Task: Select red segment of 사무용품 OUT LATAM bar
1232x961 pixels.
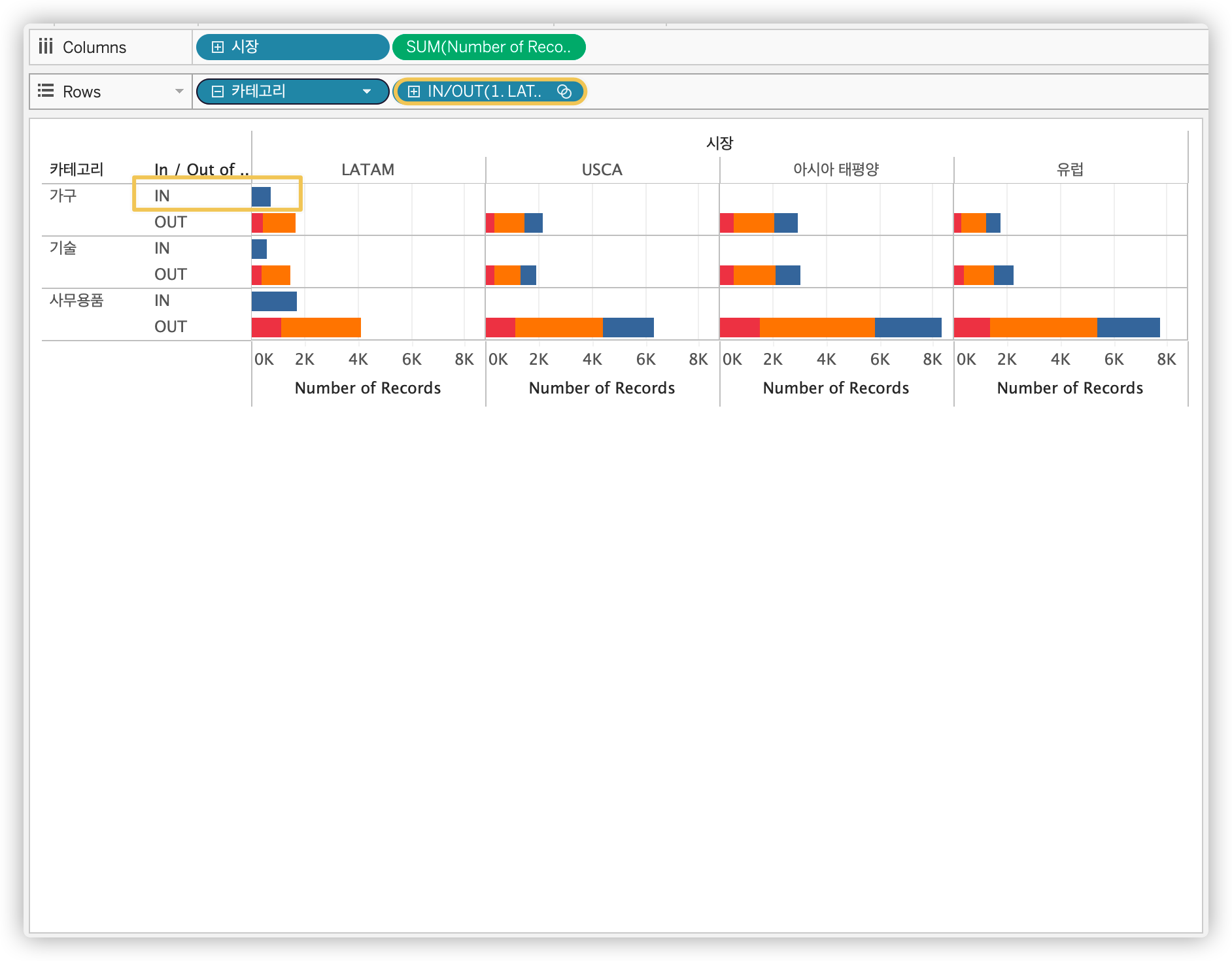Action: click(267, 328)
